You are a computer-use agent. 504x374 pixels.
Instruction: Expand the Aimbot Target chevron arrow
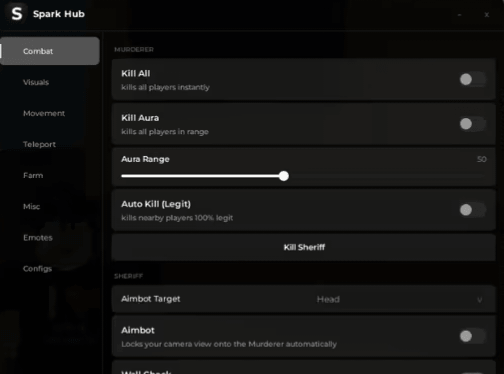(480, 300)
